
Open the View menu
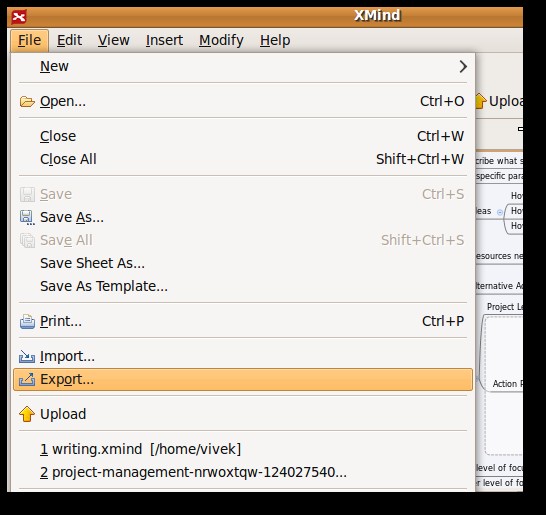click(114, 40)
